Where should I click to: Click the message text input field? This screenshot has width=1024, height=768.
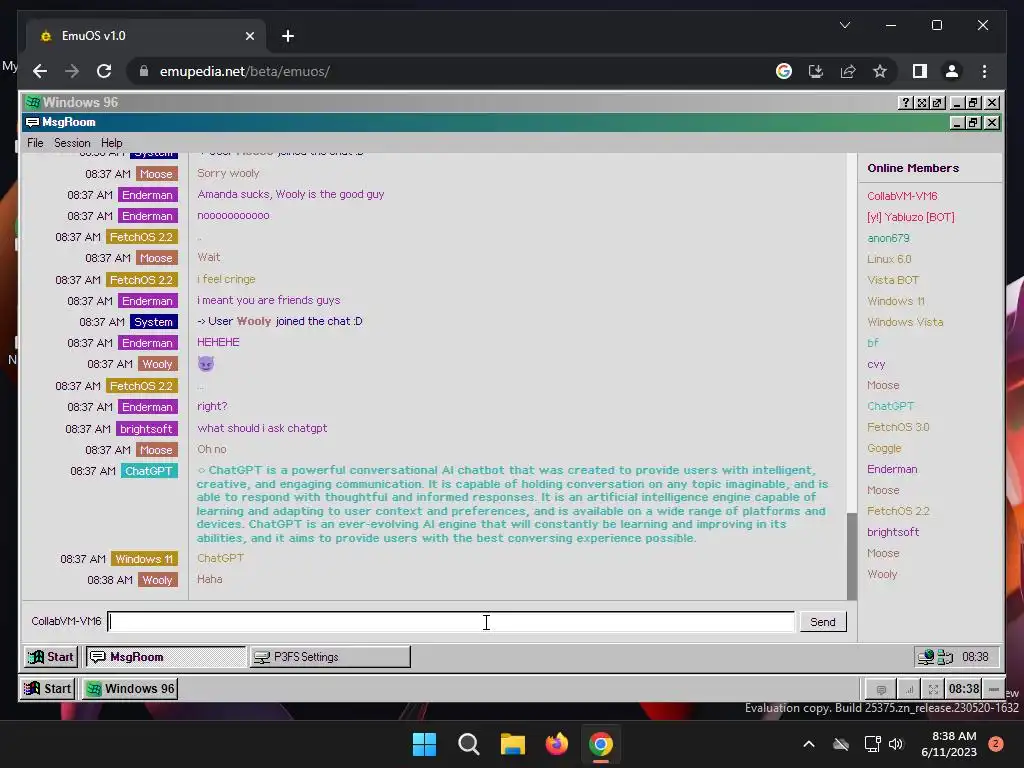click(x=451, y=622)
